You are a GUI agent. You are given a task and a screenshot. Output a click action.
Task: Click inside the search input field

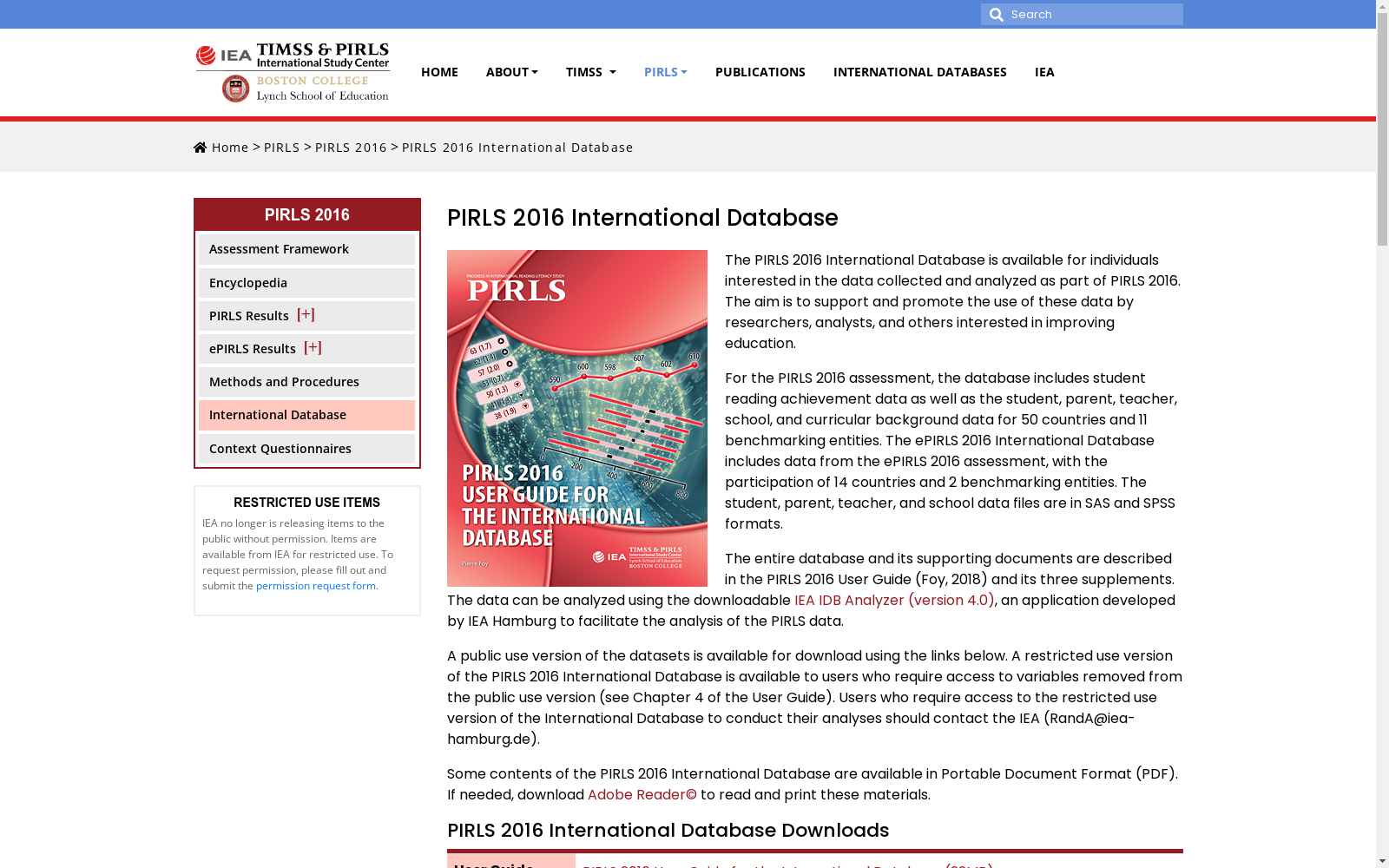point(1094,14)
